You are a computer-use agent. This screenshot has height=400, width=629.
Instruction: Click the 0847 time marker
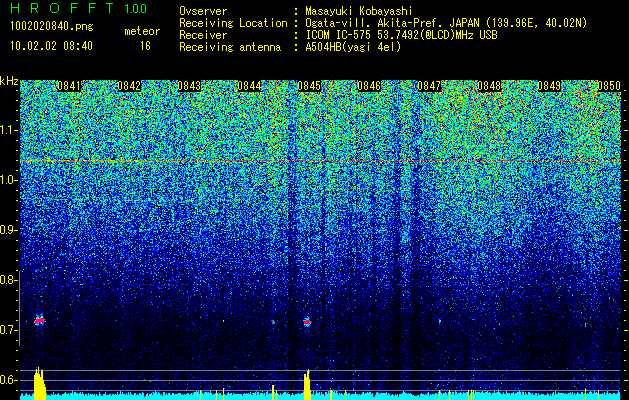click(429, 86)
